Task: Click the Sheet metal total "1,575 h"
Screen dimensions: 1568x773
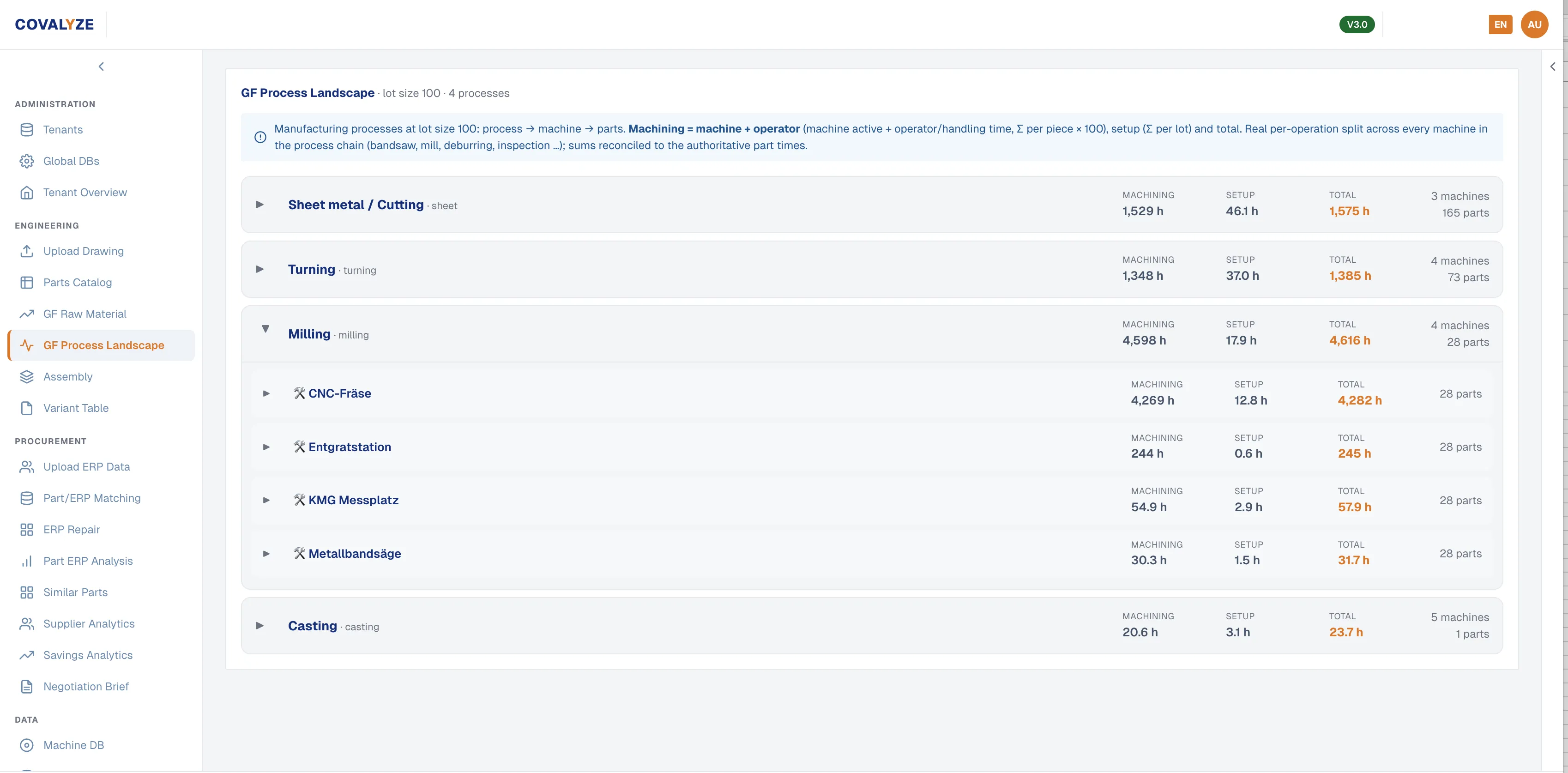Action: 1349,211
